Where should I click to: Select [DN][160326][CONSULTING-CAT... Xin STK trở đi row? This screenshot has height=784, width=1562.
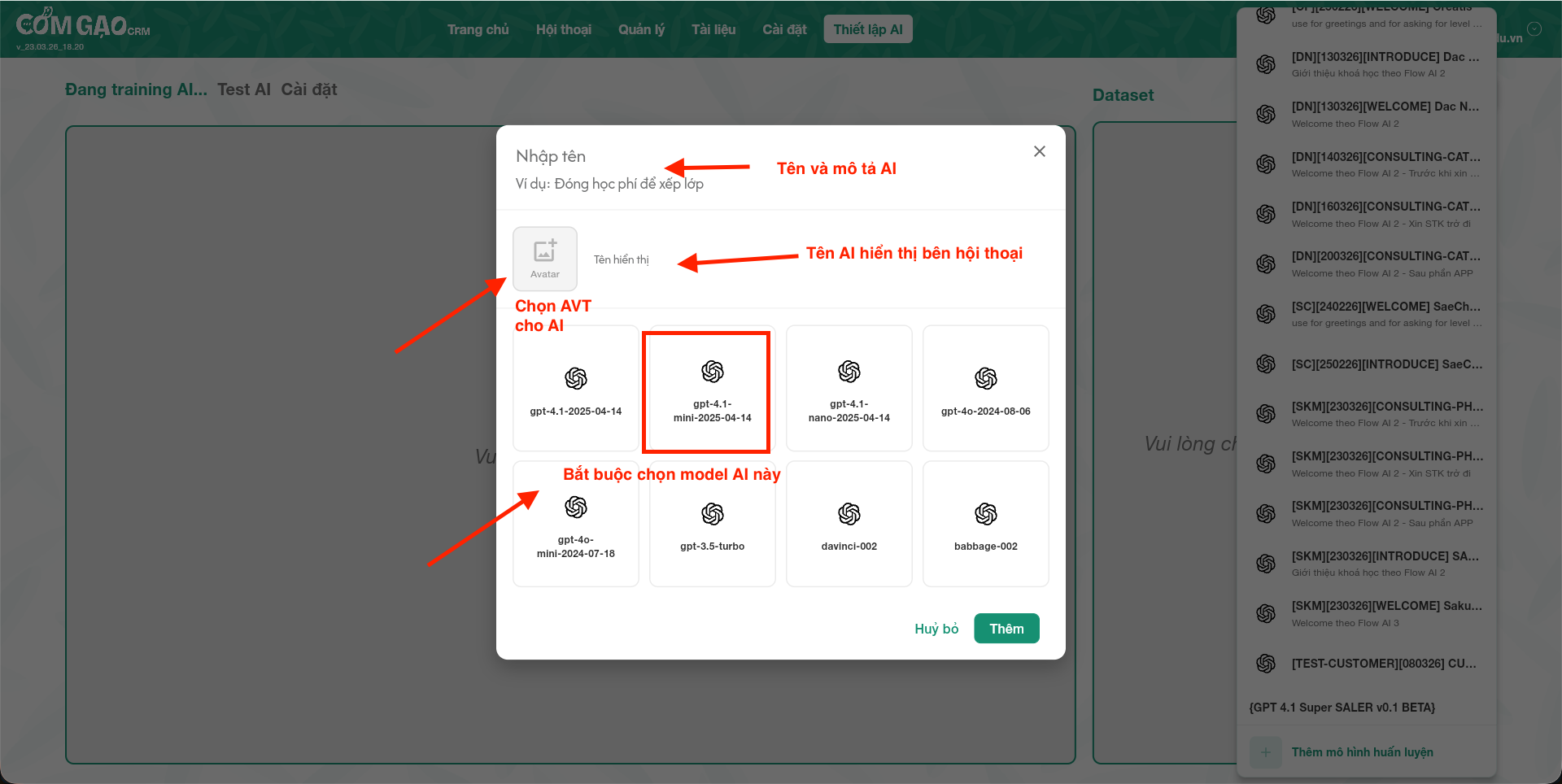click(1368, 214)
